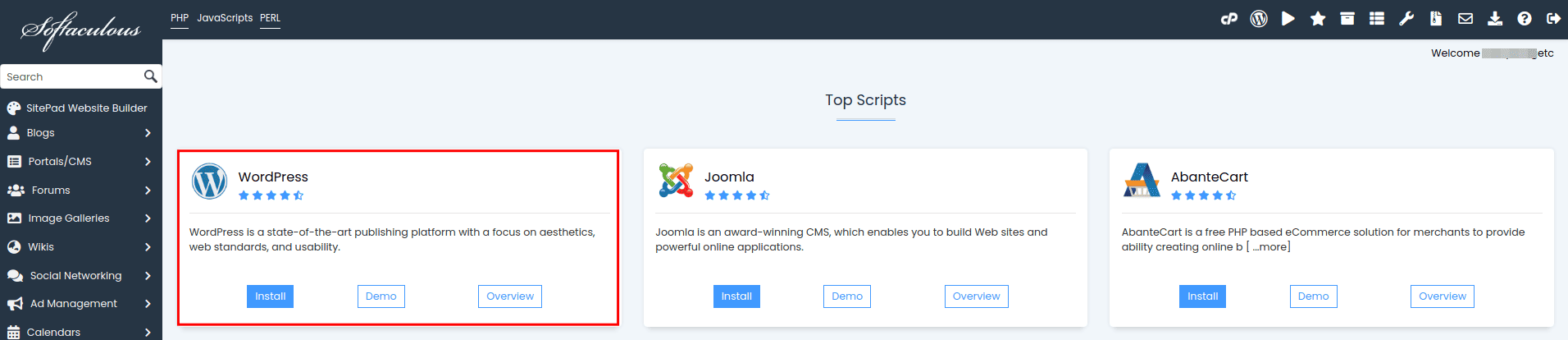
Task: Click the search magnifier icon
Action: point(150,76)
